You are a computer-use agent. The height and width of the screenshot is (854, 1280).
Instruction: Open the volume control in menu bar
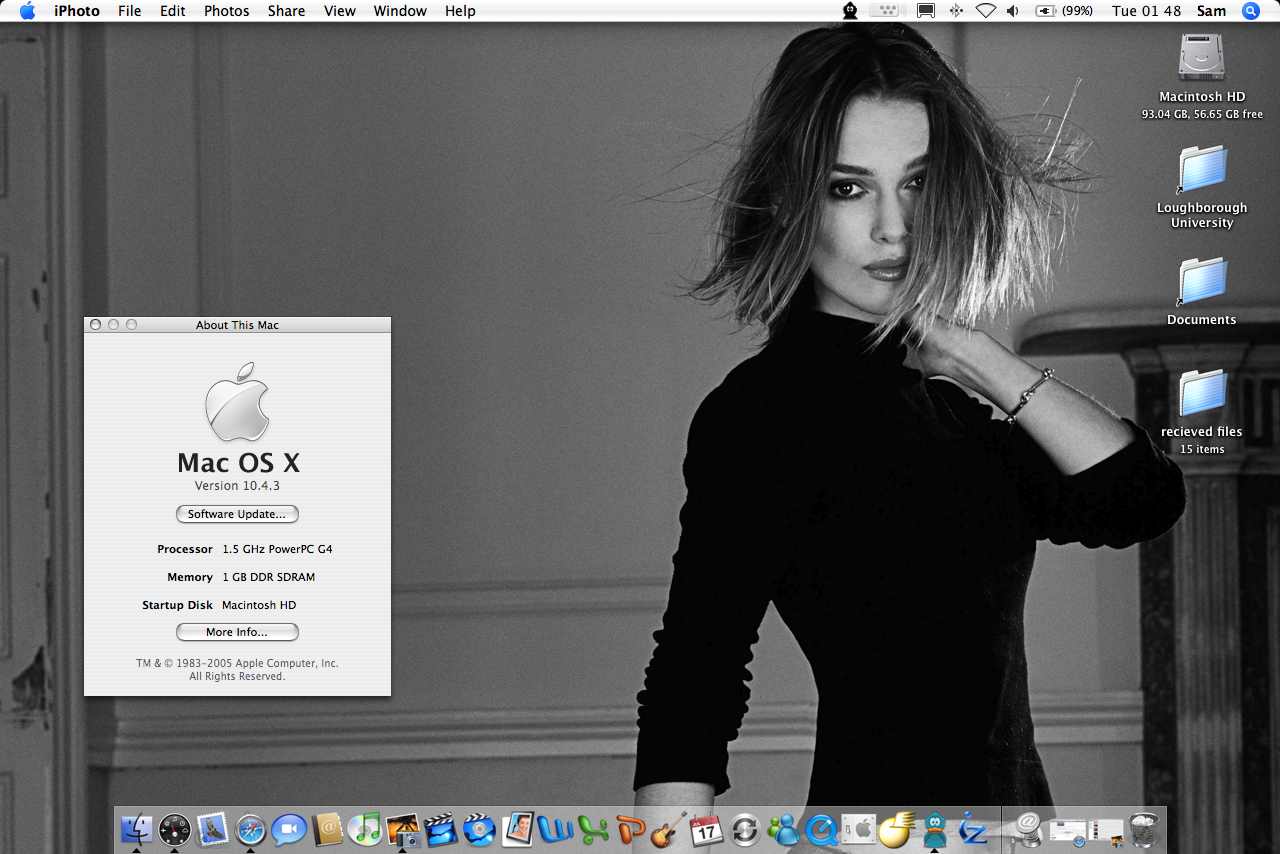[x=1013, y=11]
